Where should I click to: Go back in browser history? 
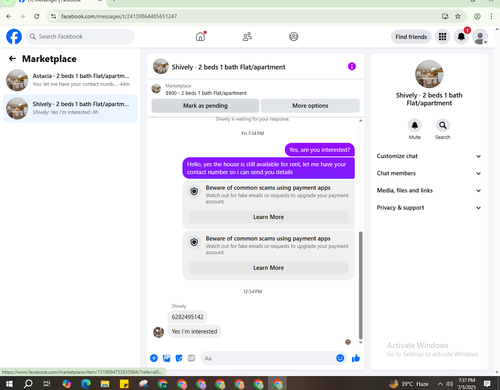[x=9, y=16]
